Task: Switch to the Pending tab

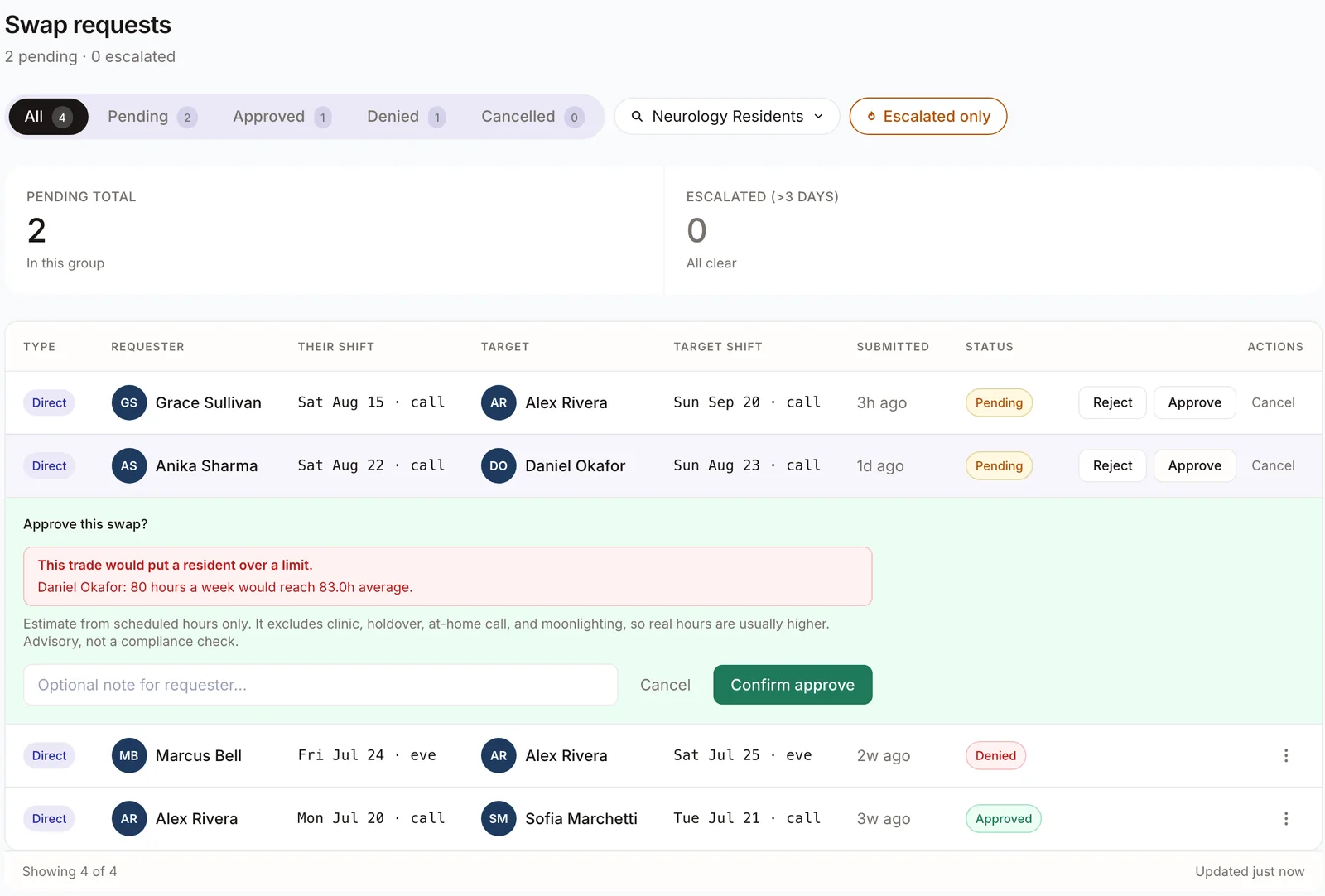Action: click(x=152, y=117)
